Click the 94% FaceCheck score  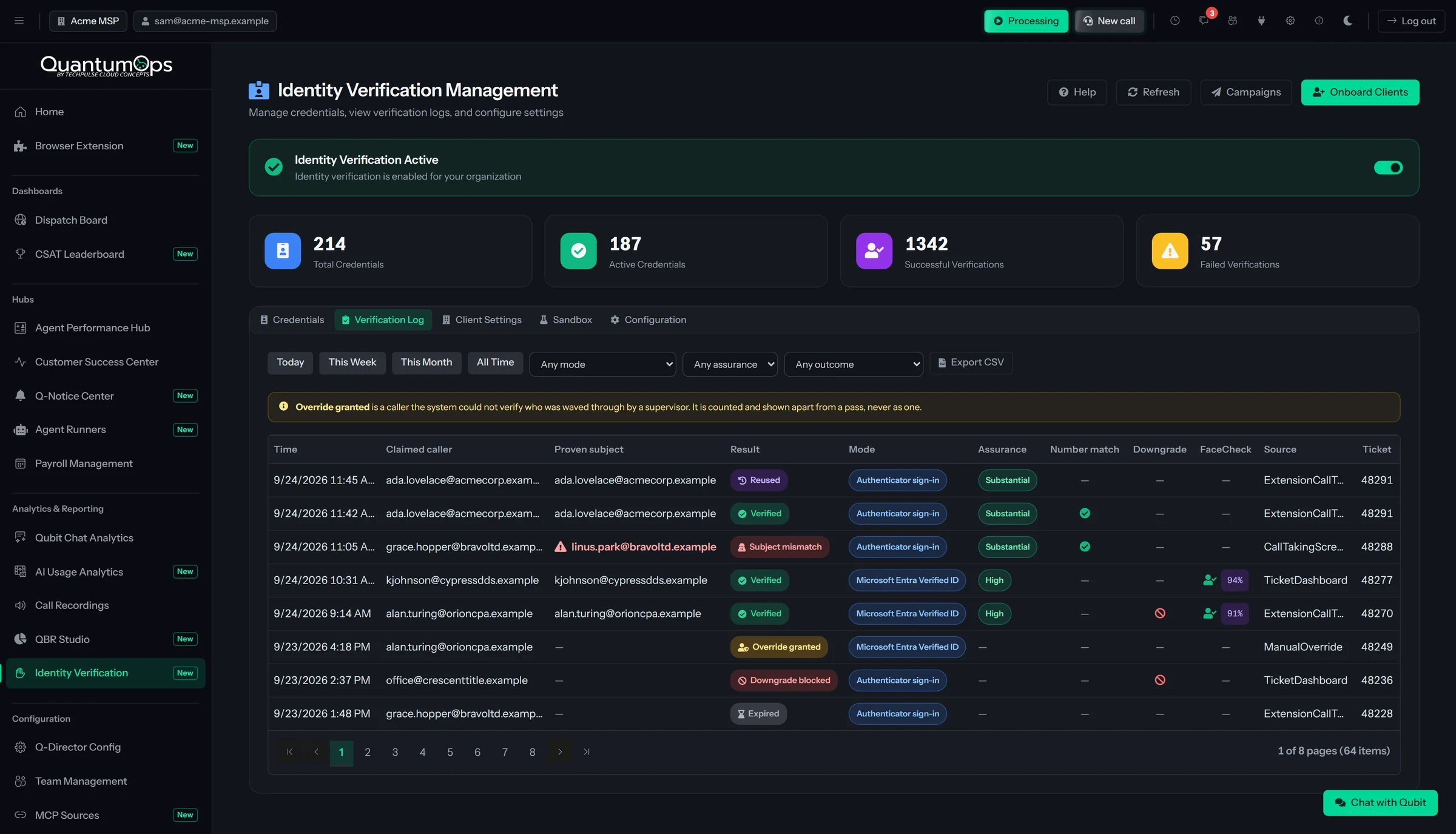click(1235, 580)
